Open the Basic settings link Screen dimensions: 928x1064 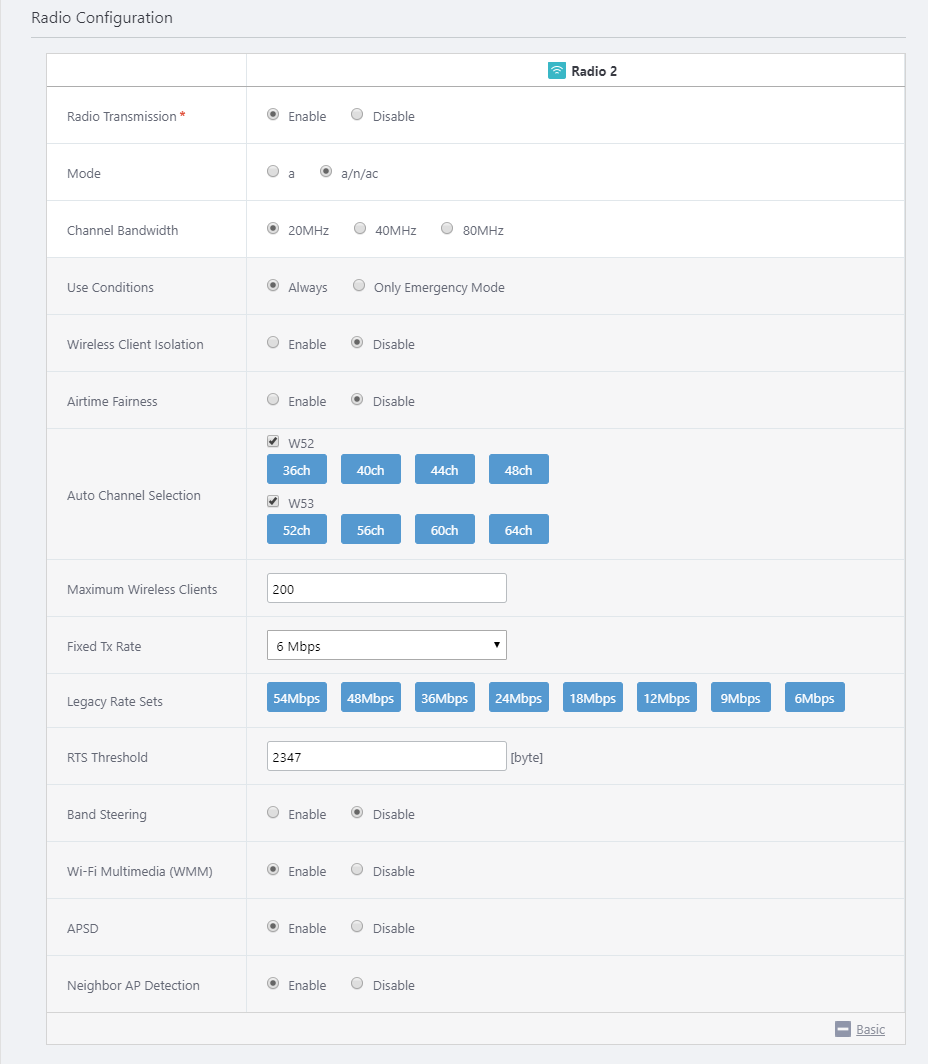(x=870, y=1029)
